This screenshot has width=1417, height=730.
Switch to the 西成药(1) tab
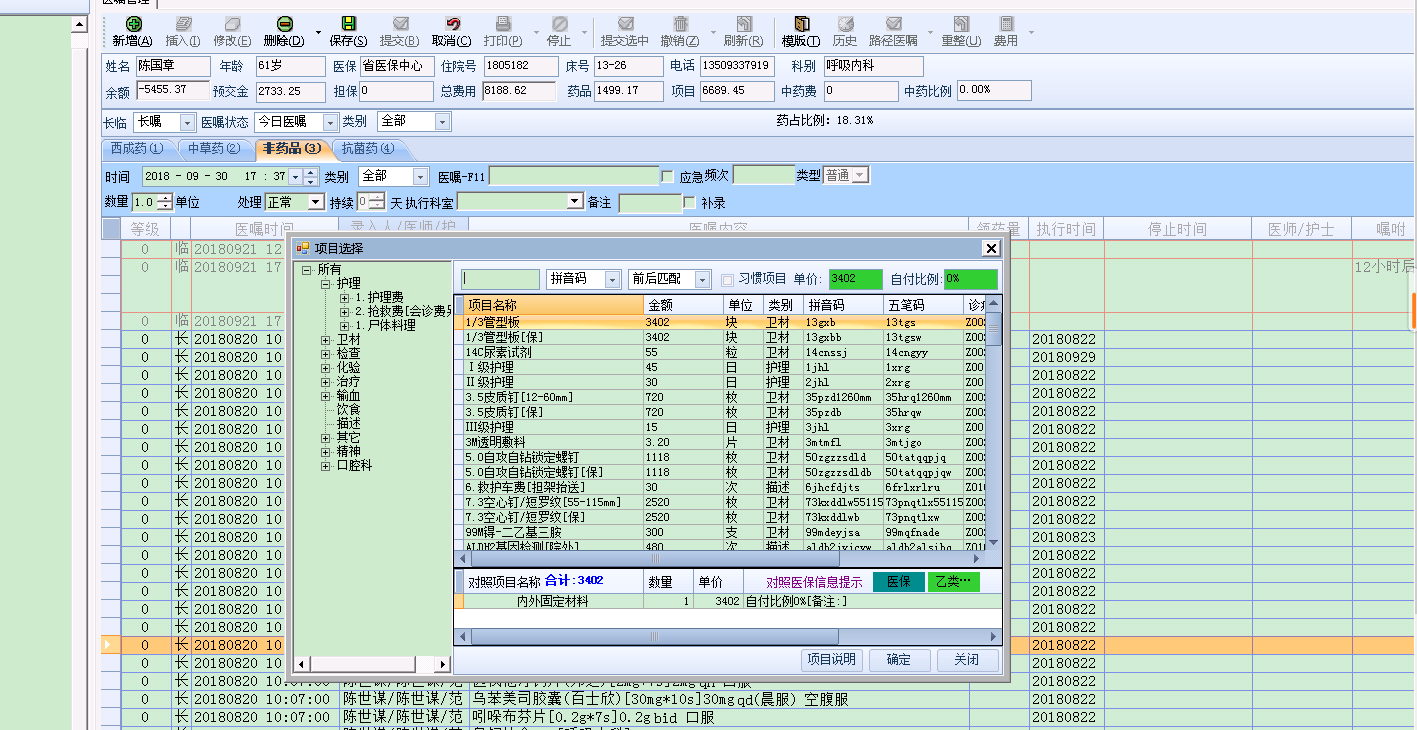(x=136, y=149)
